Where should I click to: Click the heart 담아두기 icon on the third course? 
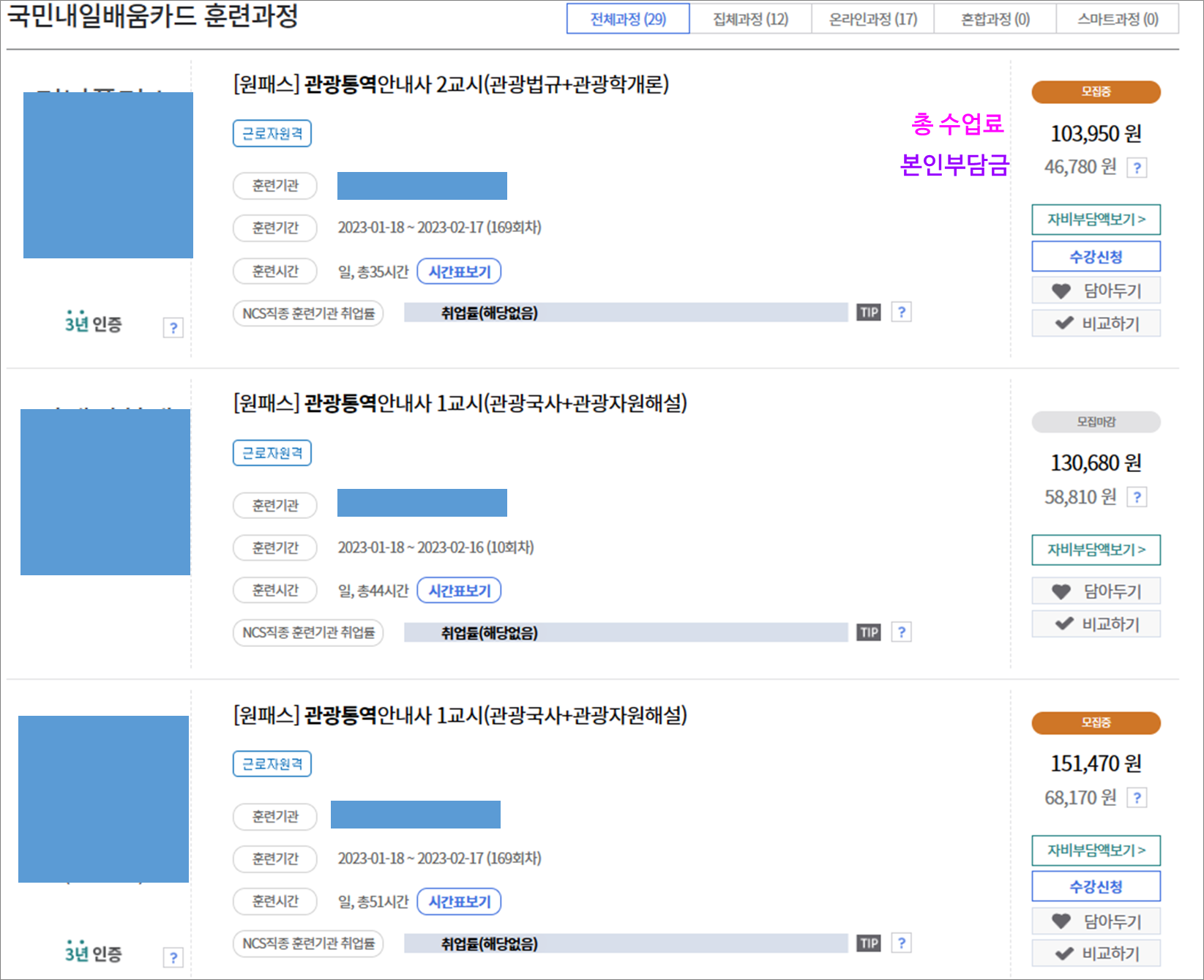pyautogui.click(x=1060, y=921)
